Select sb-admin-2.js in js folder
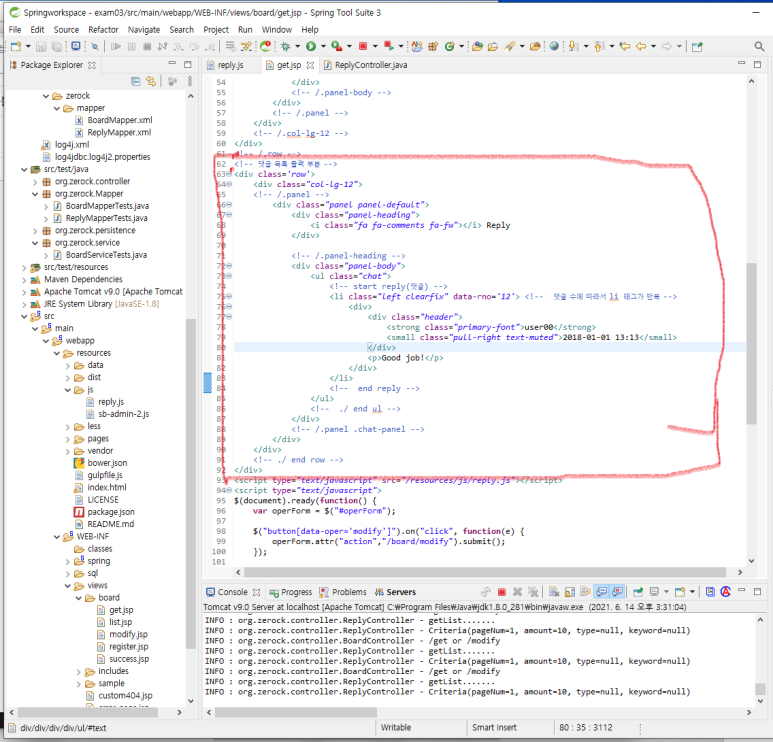Image resolution: width=773 pixels, height=742 pixels. click(123, 414)
